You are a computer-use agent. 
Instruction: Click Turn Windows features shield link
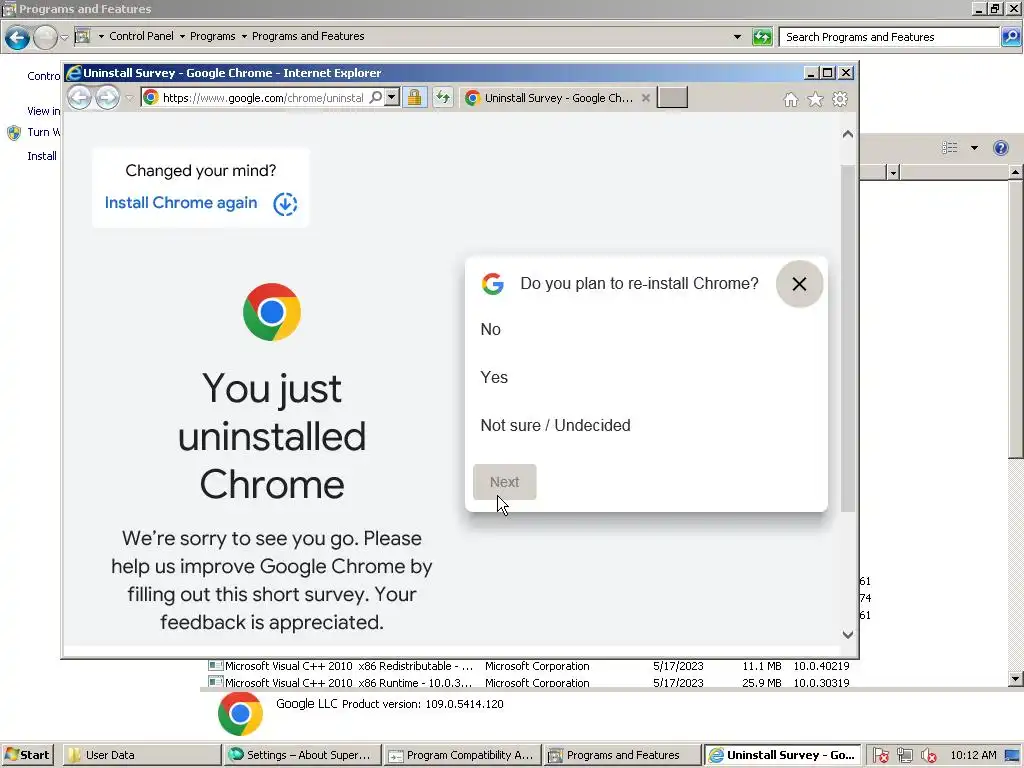33,133
